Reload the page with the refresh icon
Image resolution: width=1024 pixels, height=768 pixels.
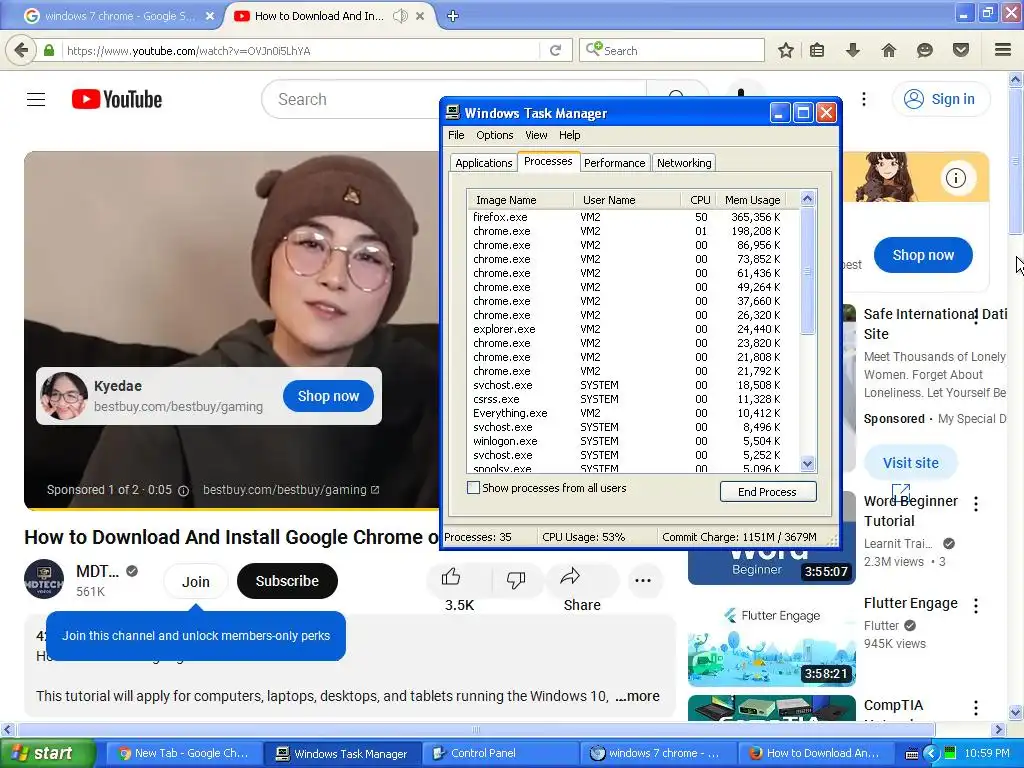[555, 50]
